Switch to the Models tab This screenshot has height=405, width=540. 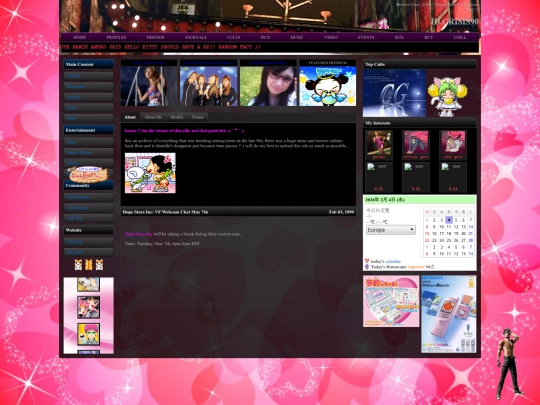[x=177, y=117]
